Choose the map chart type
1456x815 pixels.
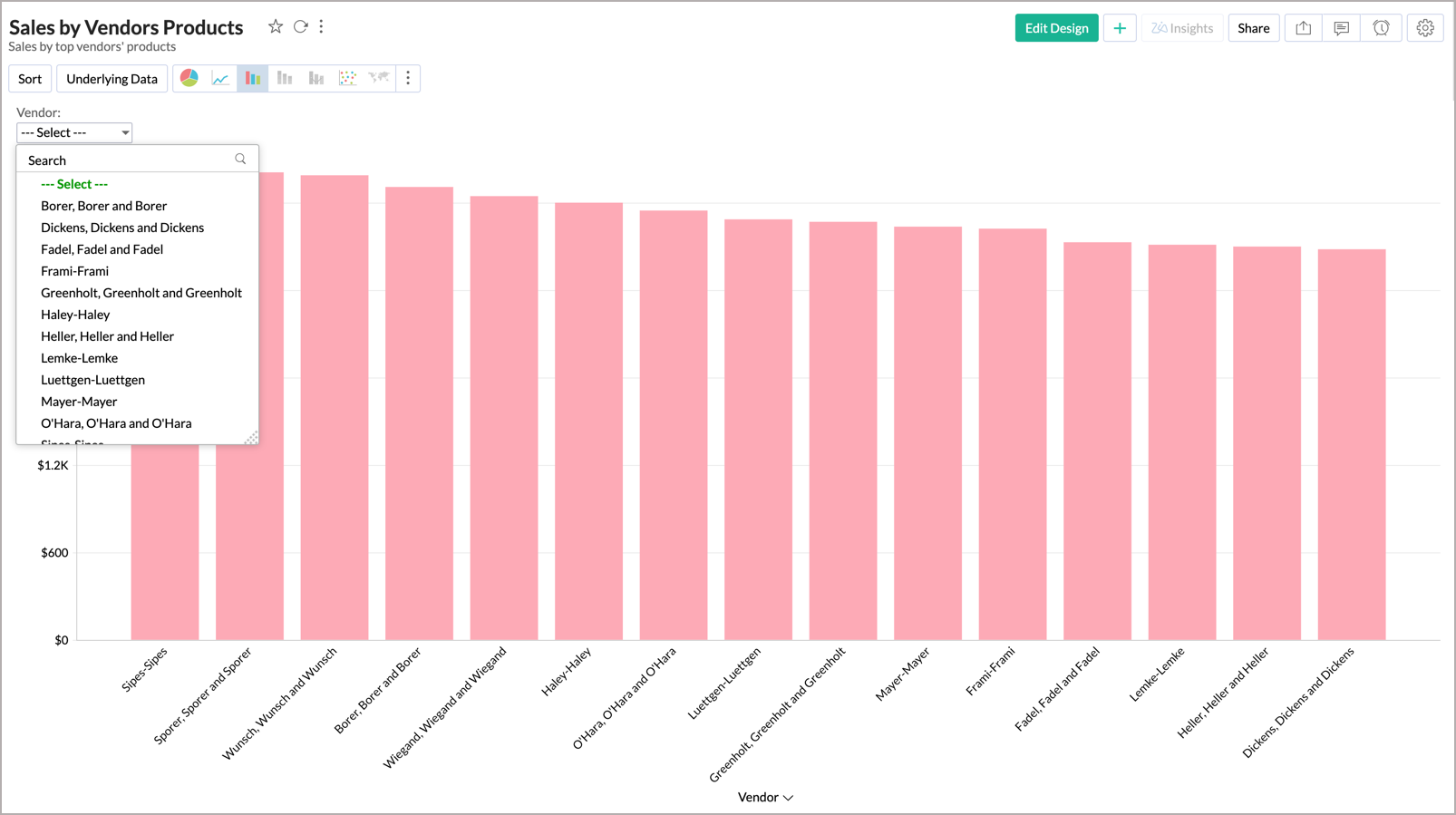(379, 78)
